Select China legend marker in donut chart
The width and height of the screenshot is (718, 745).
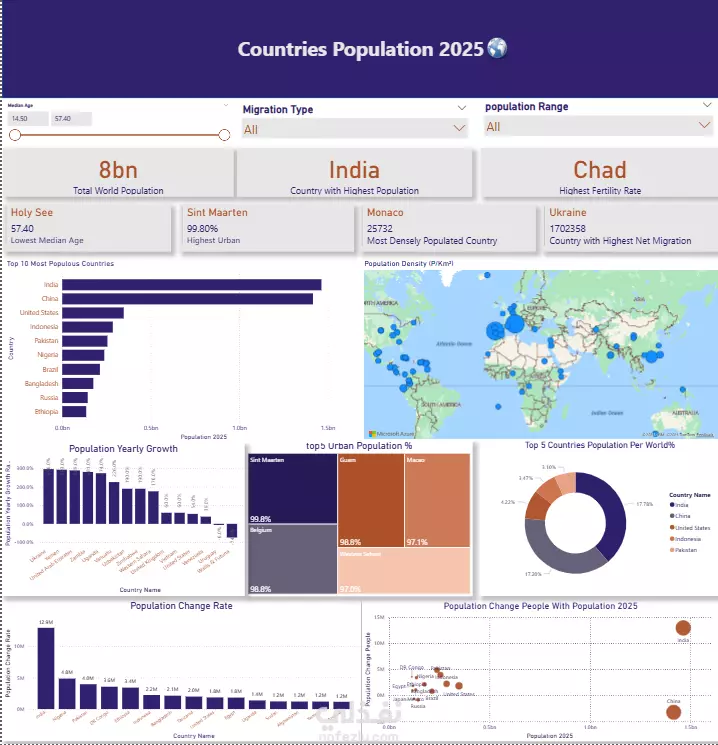(672, 516)
